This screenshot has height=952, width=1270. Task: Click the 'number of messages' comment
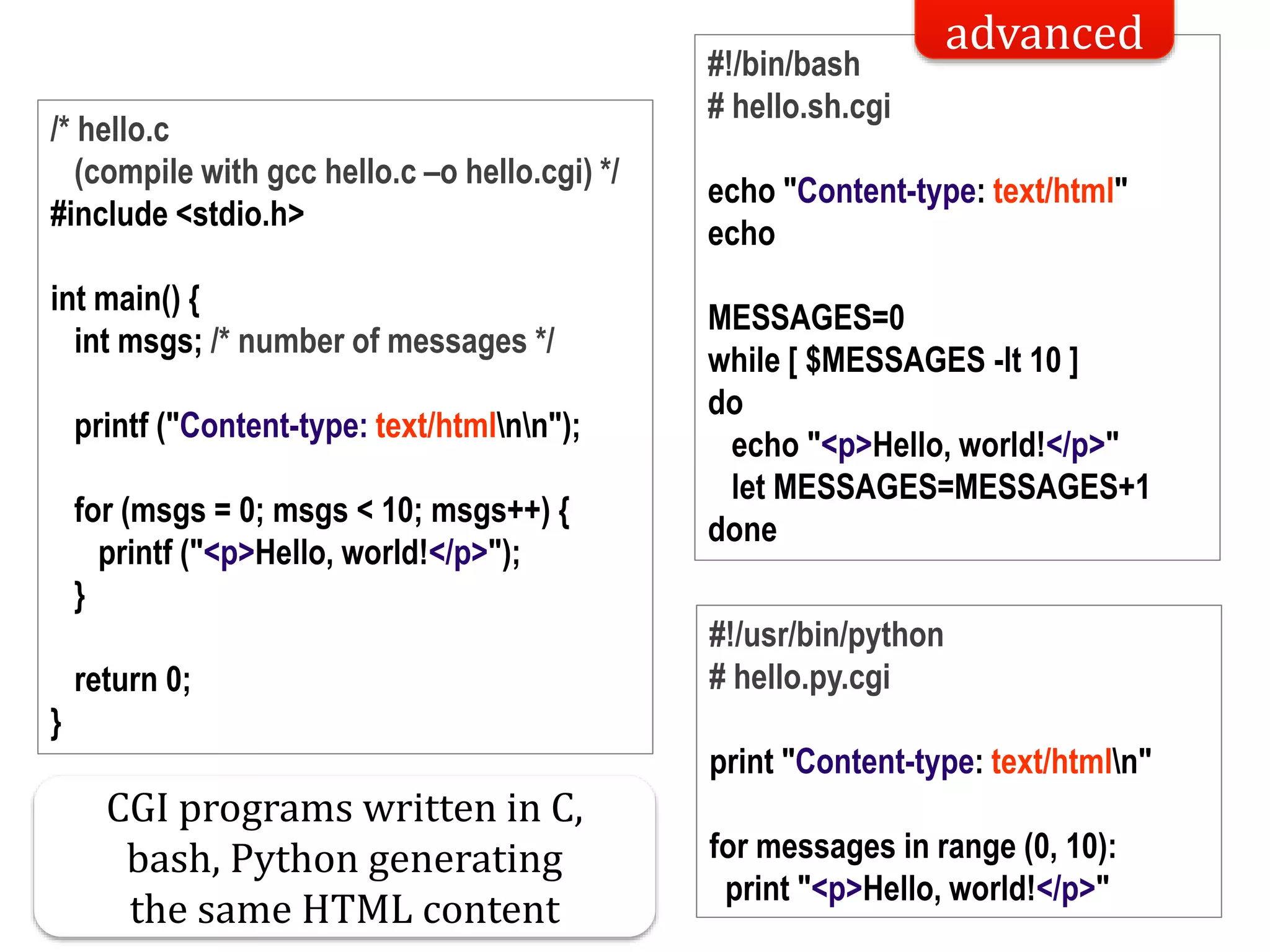(382, 342)
